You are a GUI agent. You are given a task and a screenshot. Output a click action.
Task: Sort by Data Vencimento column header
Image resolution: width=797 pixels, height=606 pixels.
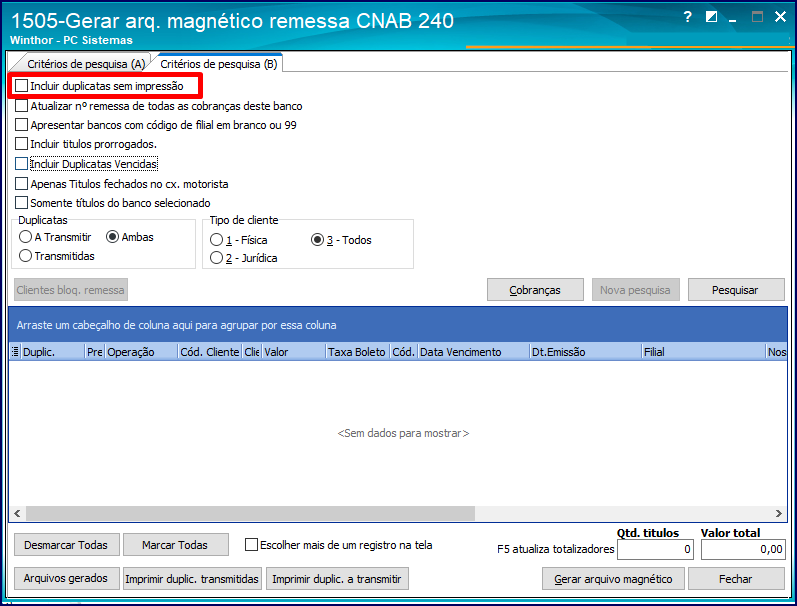click(473, 352)
